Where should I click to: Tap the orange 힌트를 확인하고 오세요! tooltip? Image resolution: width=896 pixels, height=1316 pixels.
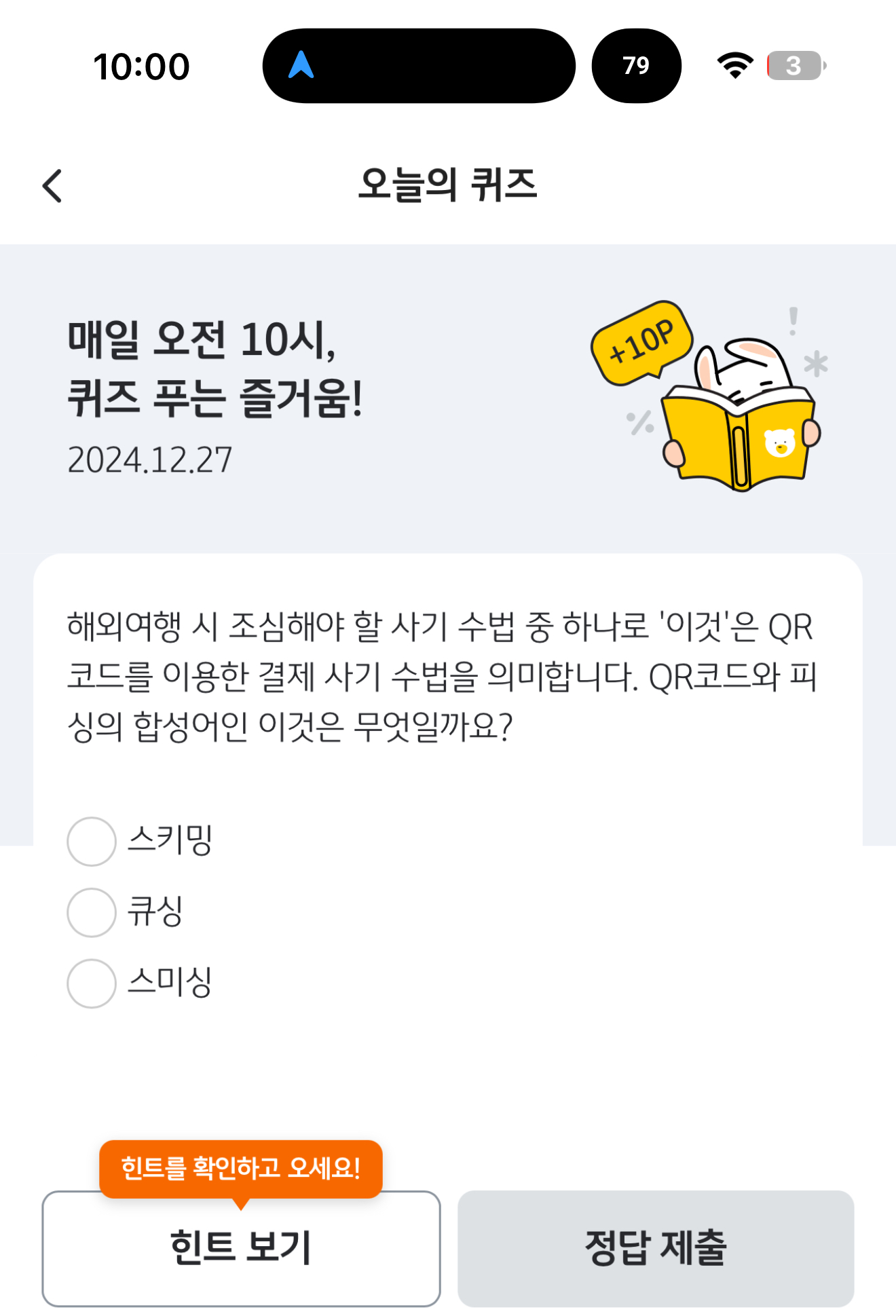[241, 1169]
